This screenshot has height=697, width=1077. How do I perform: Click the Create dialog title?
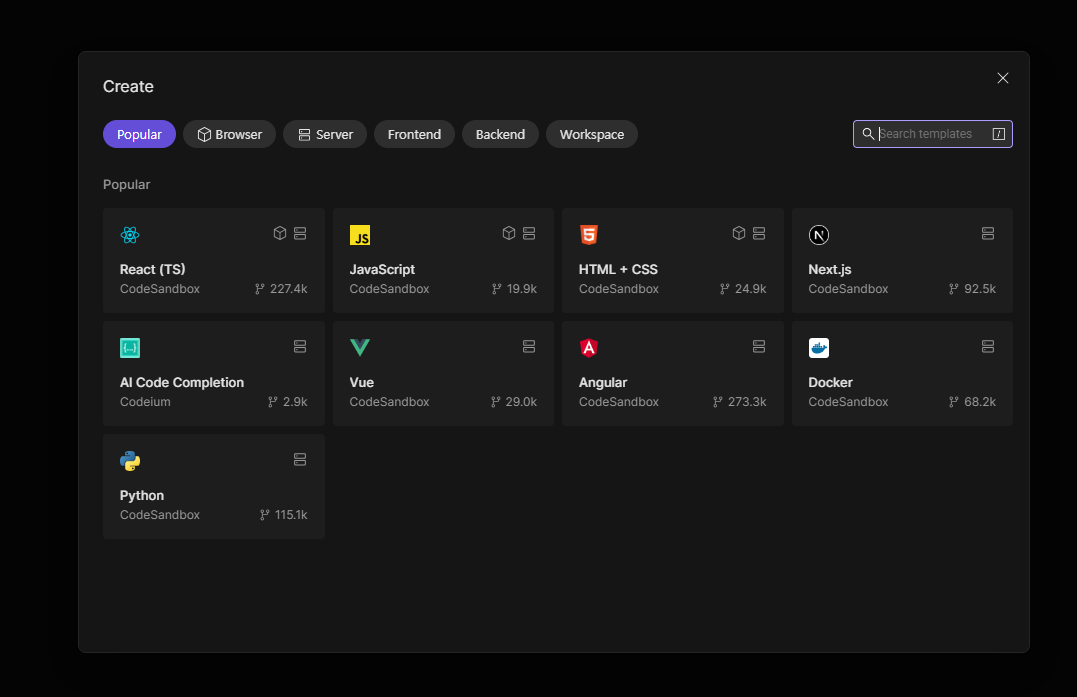[x=128, y=87]
